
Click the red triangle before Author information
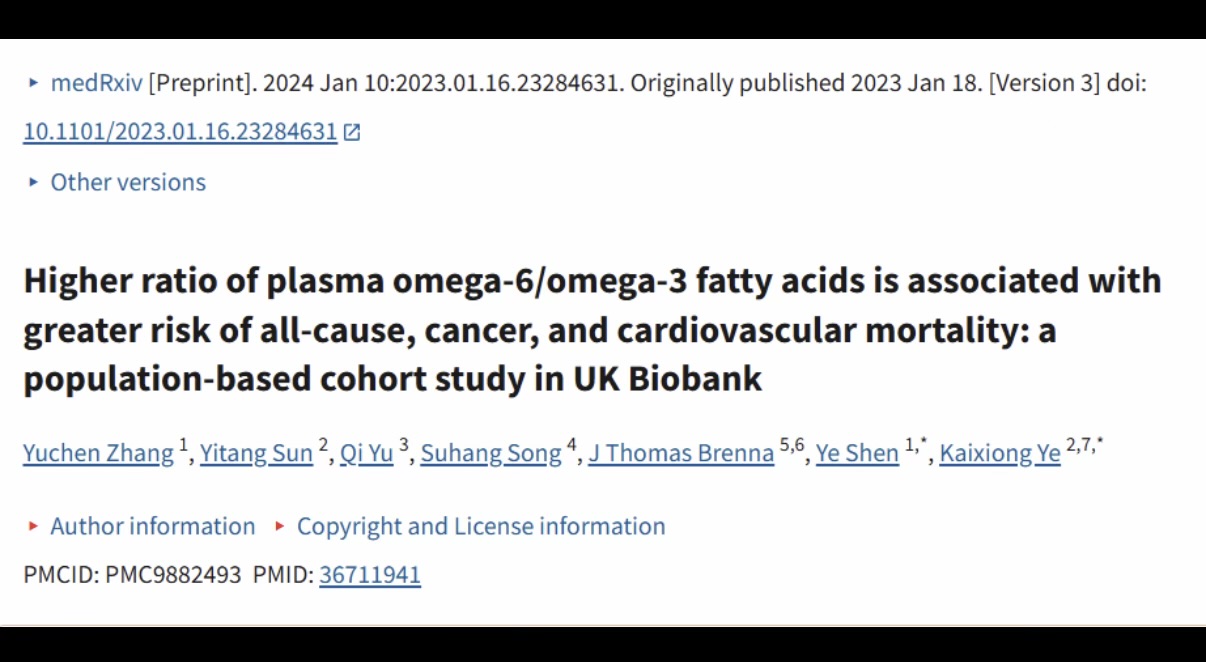pos(33,526)
